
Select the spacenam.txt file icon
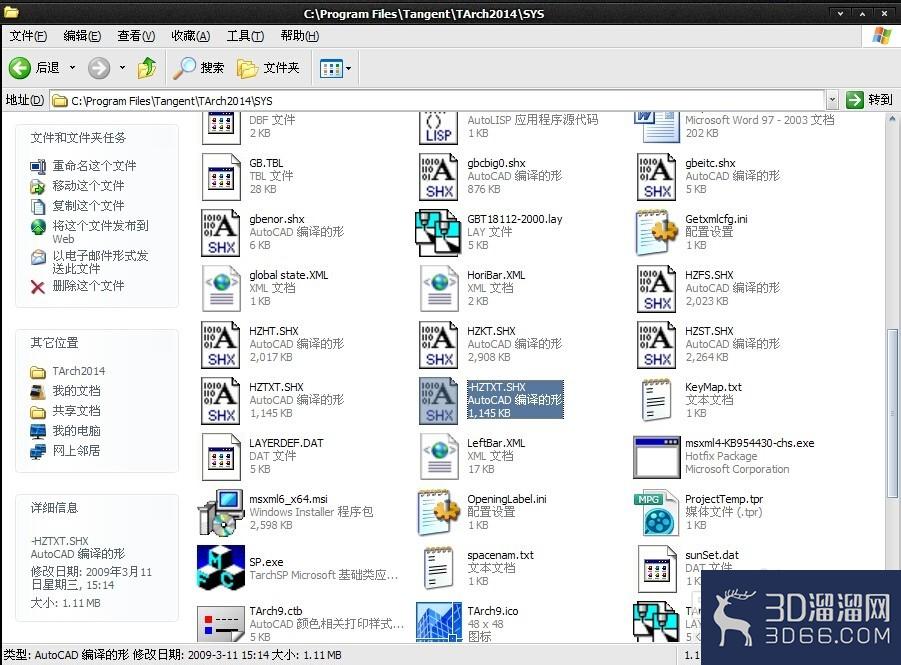pos(439,568)
